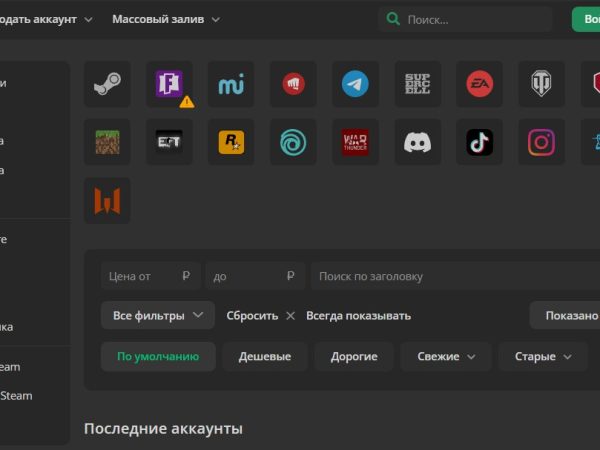
Task: Focus the Цена от price field
Action: tap(151, 276)
